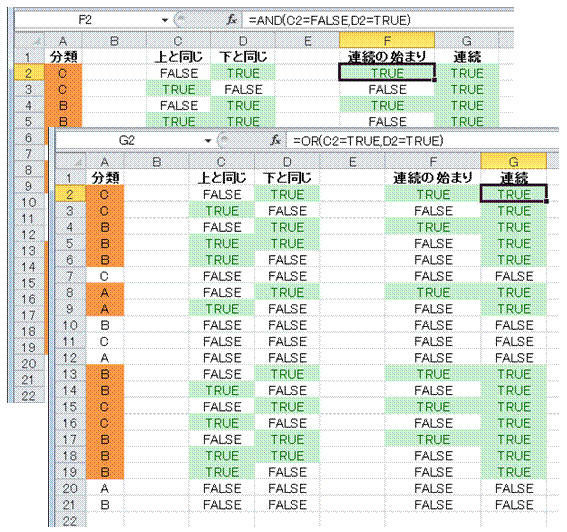Select column F header in upper sheet
The height and width of the screenshot is (532, 567).
(x=387, y=41)
